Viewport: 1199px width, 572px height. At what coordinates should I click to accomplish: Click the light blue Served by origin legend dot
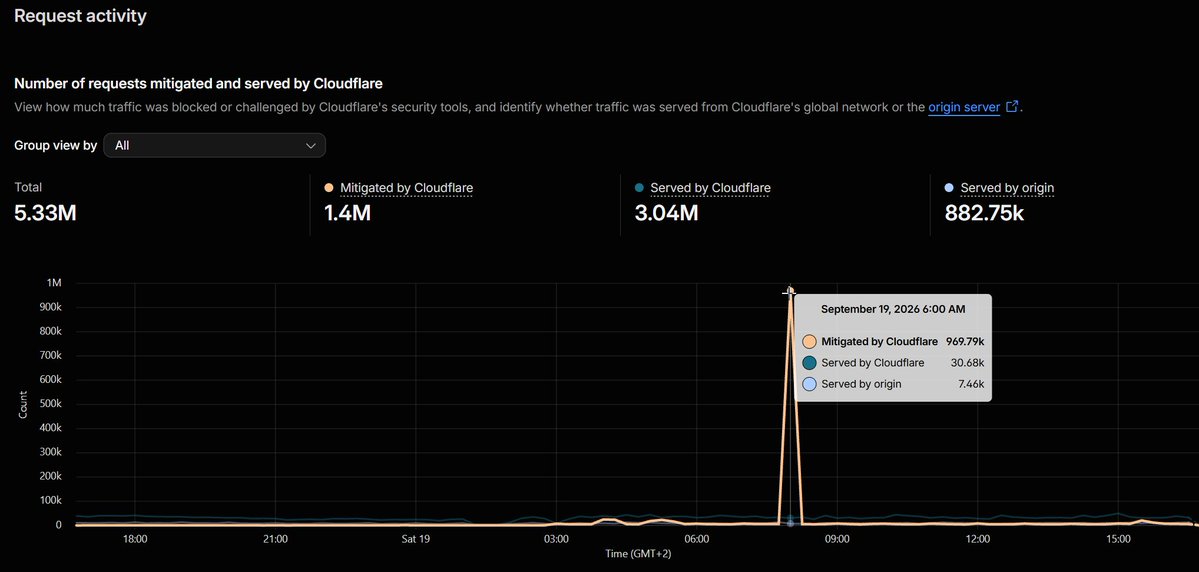coord(949,187)
